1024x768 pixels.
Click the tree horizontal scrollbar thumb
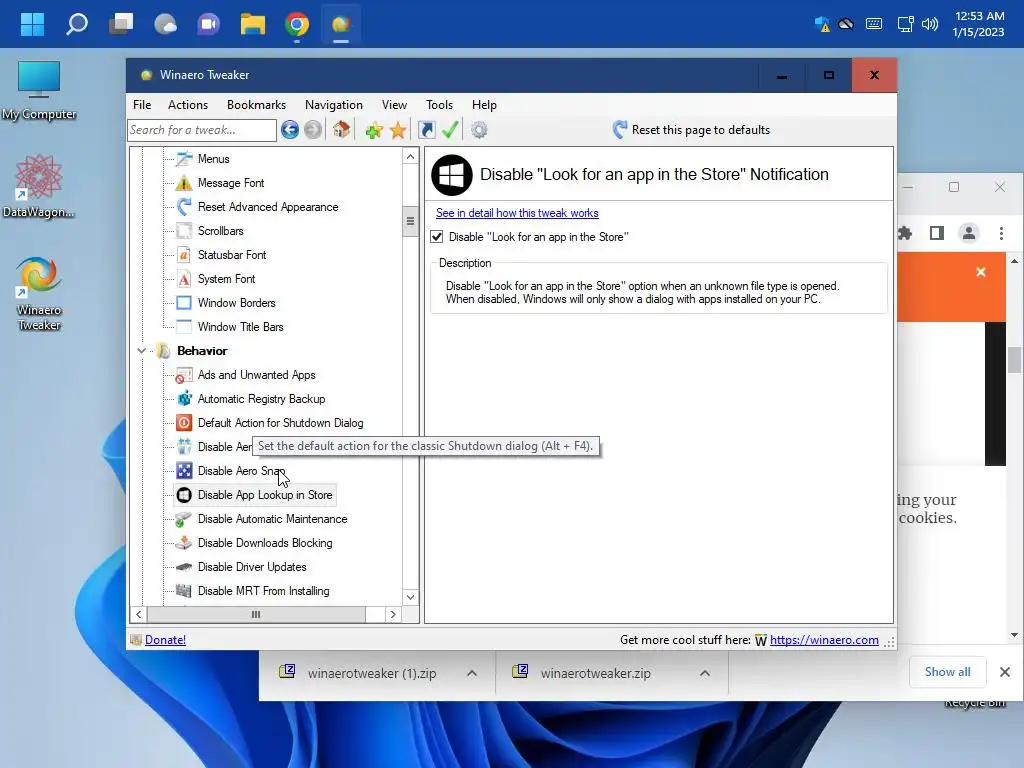tap(256, 615)
